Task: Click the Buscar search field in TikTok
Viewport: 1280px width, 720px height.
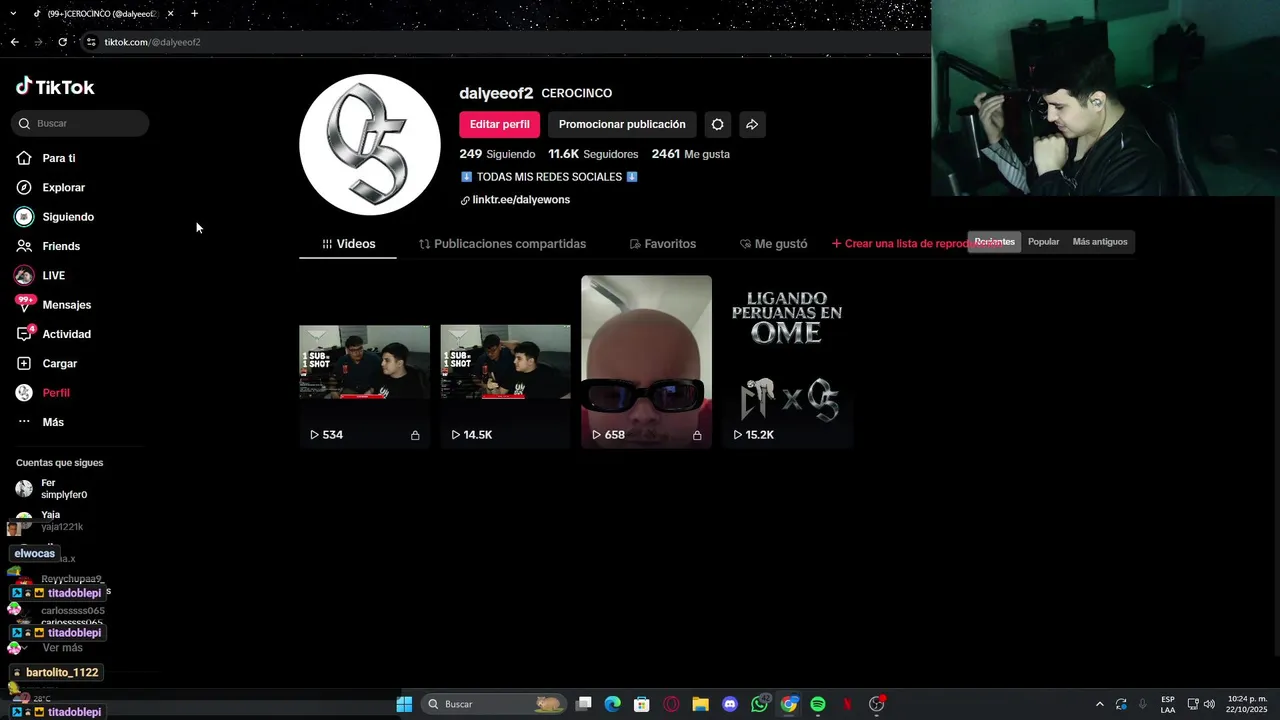Action: click(80, 123)
